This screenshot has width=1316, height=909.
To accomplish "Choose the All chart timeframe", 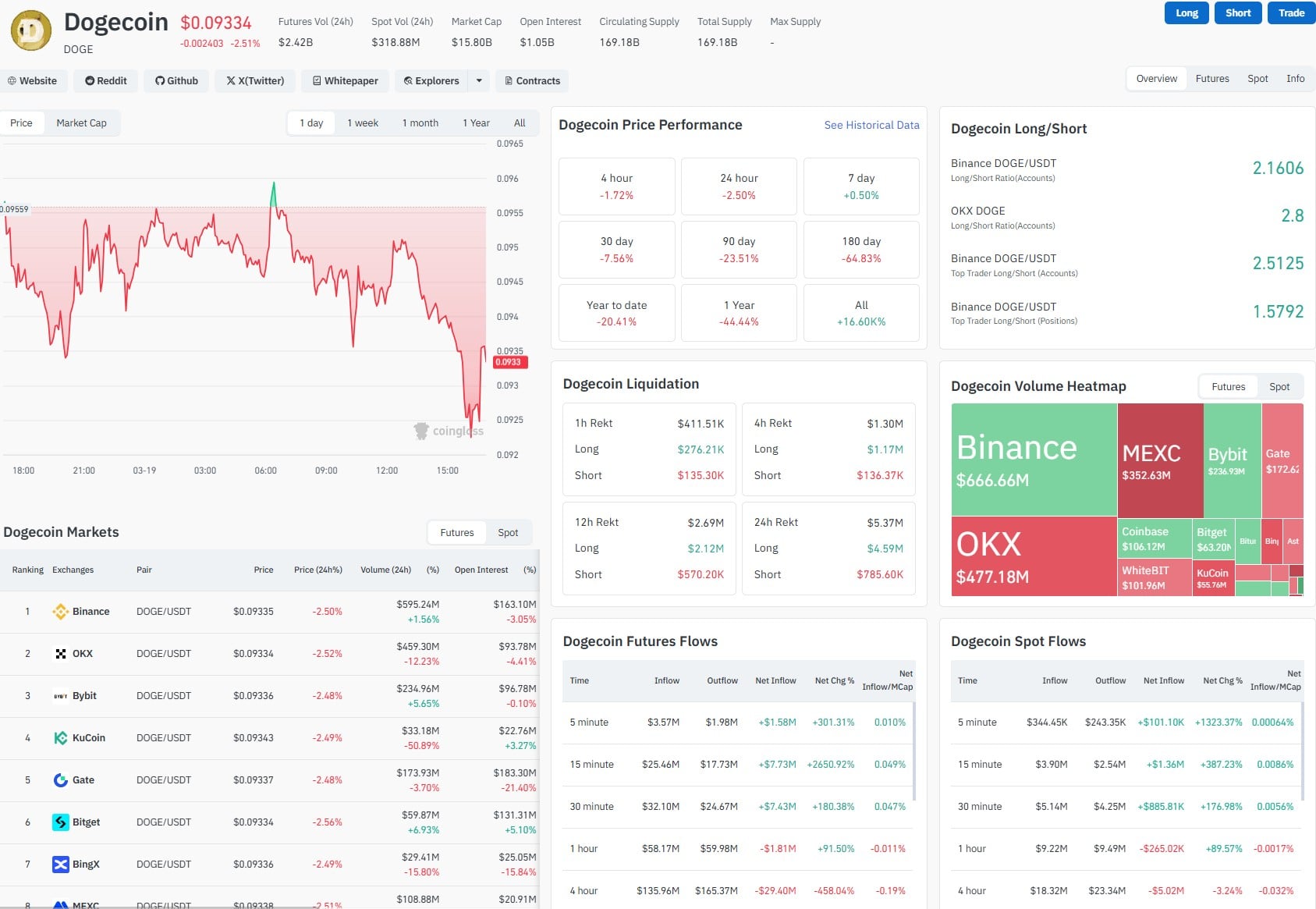I will [x=519, y=123].
